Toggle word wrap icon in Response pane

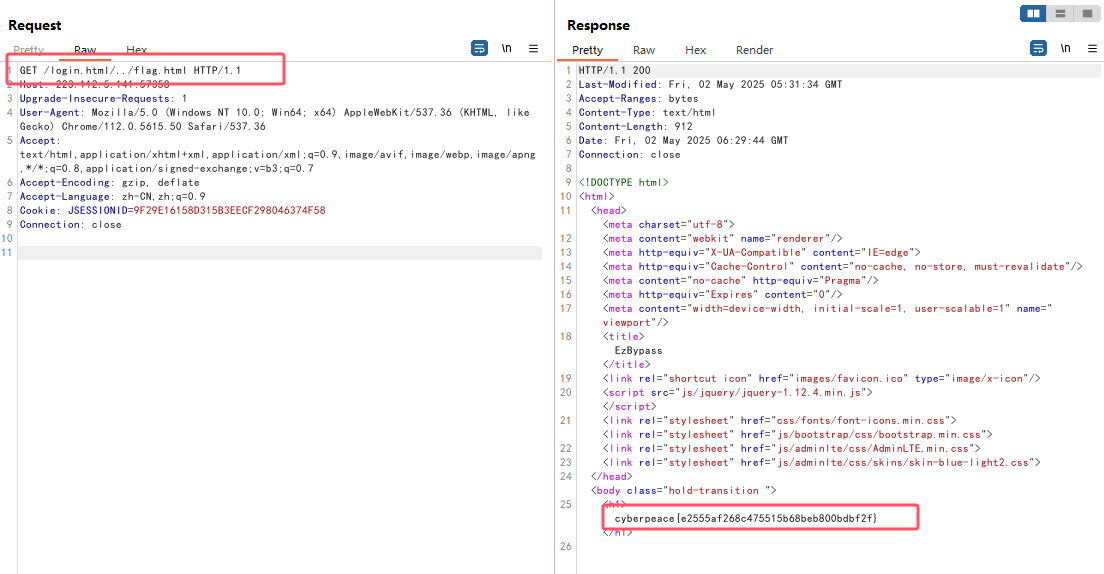1038,49
